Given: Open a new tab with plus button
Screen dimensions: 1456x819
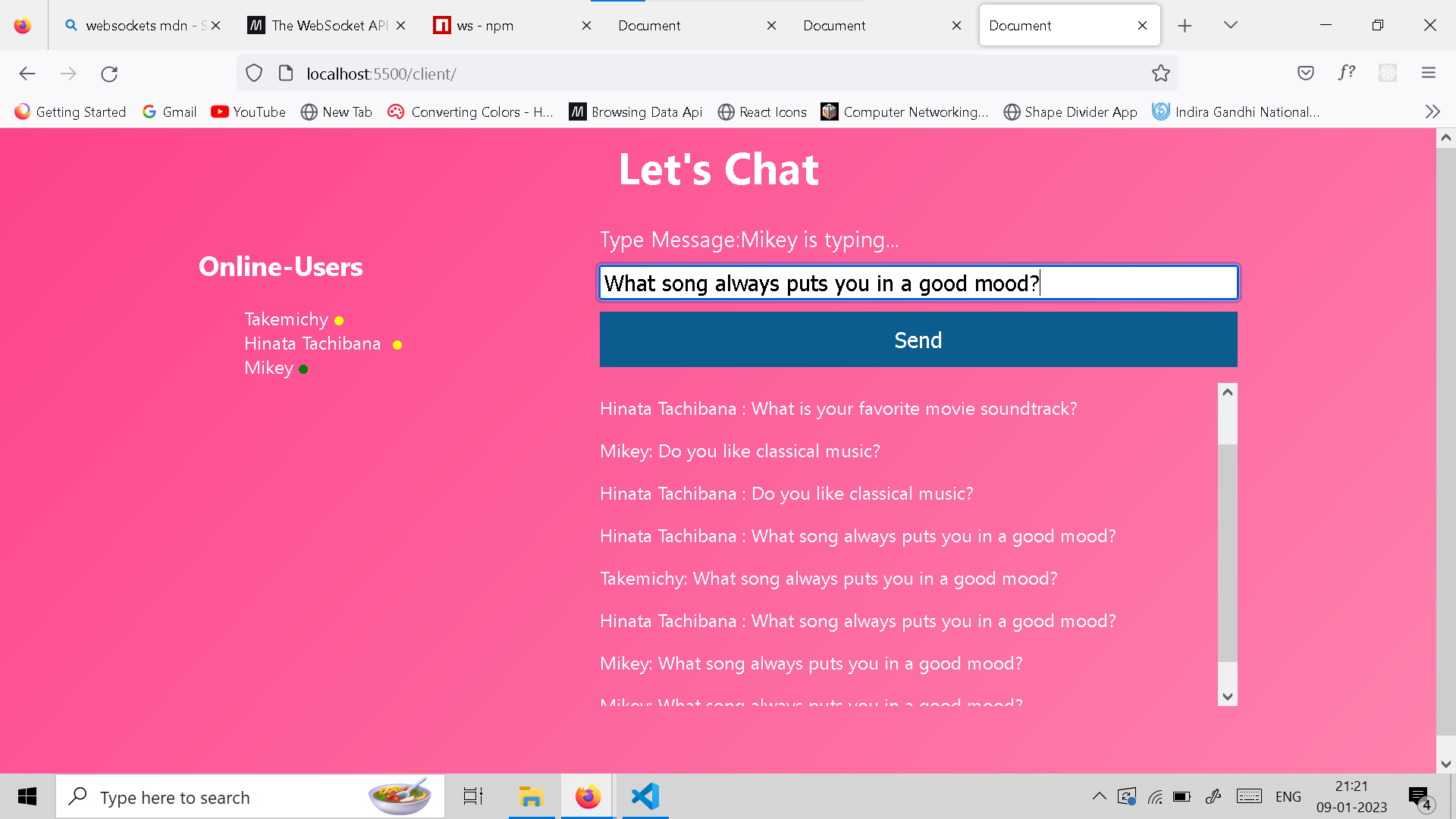Looking at the screenshot, I should 1185,26.
